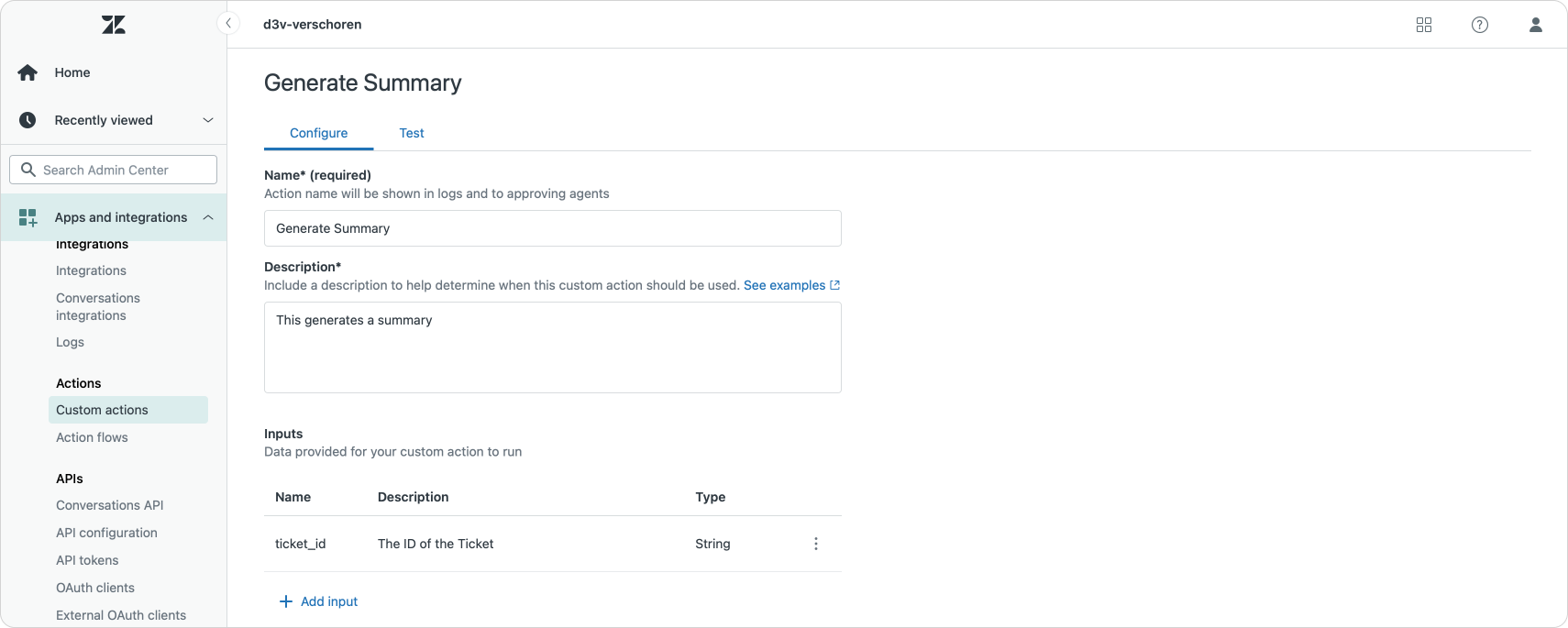Screen dimensions: 1568x628
Task: Go to API tokens page
Action: click(87, 560)
